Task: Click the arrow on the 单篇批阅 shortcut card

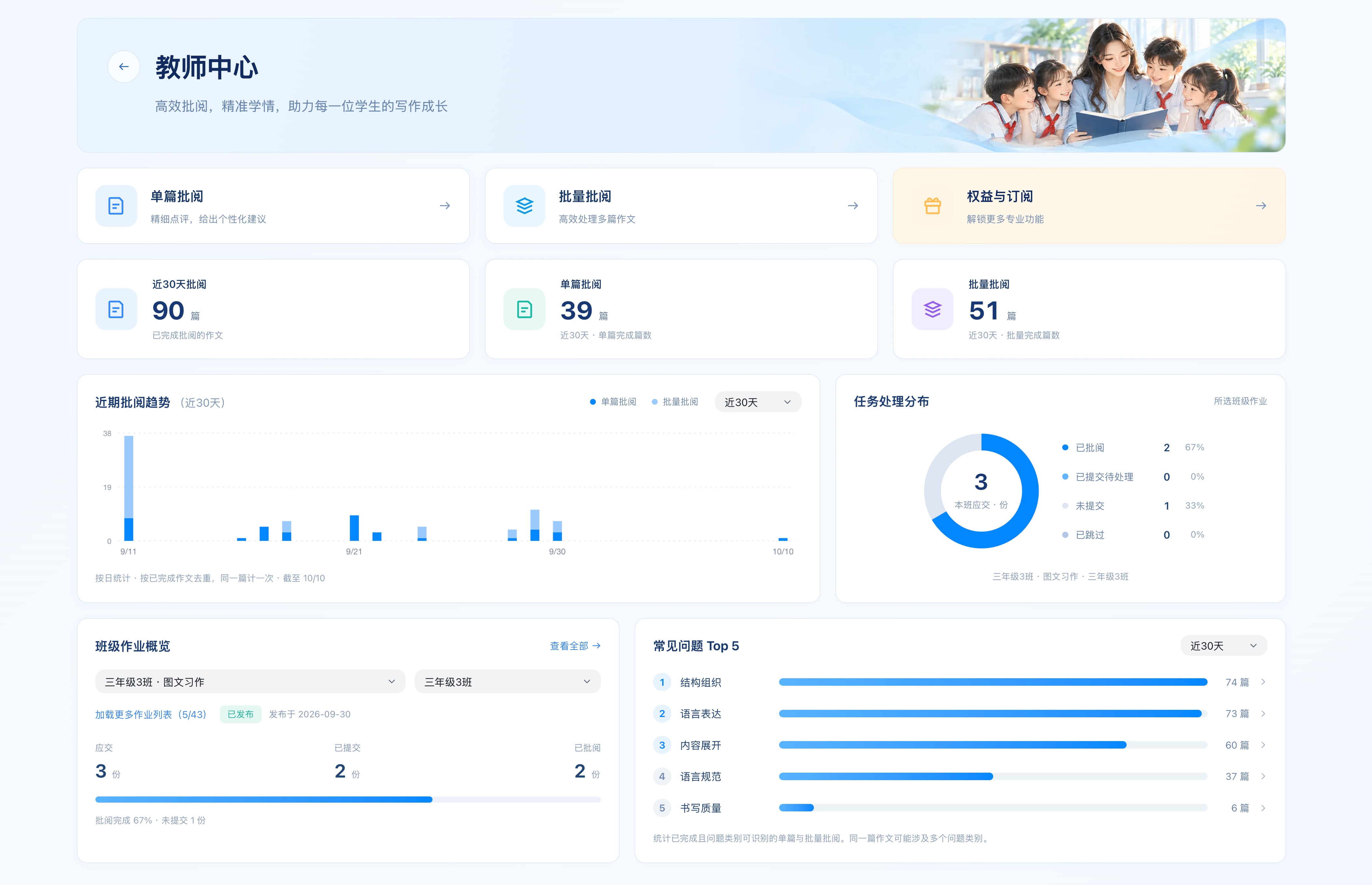Action: pyautogui.click(x=445, y=206)
